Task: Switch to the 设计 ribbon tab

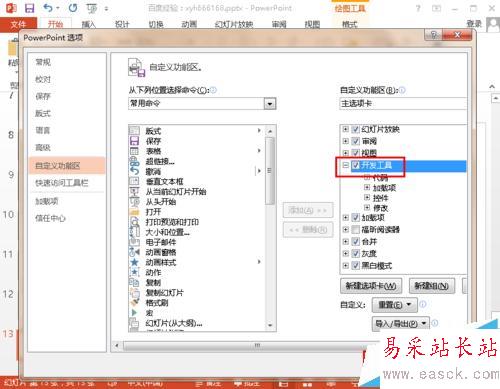Action: click(x=122, y=24)
